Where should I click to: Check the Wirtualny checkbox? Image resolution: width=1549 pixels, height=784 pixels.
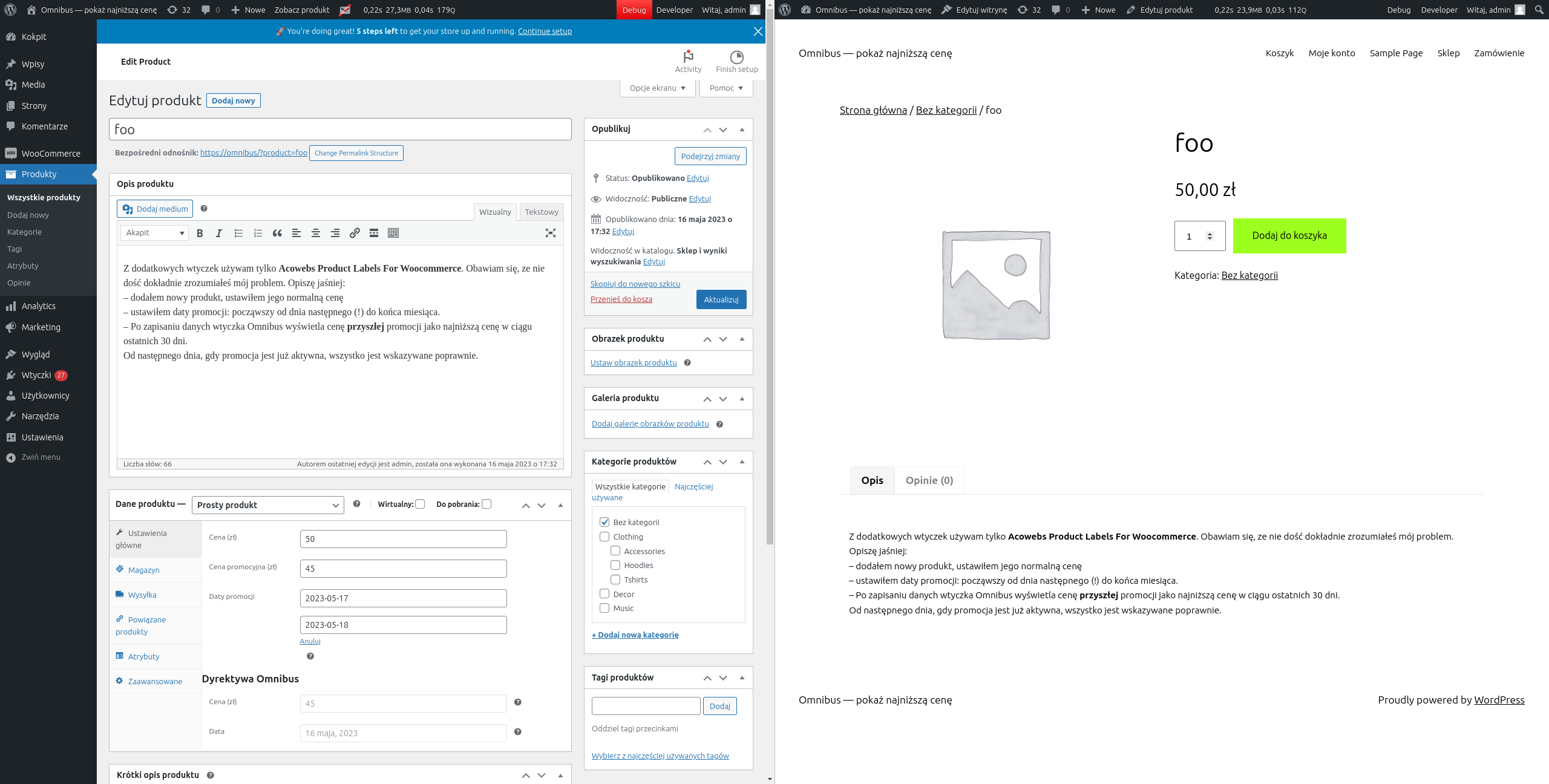tap(421, 504)
